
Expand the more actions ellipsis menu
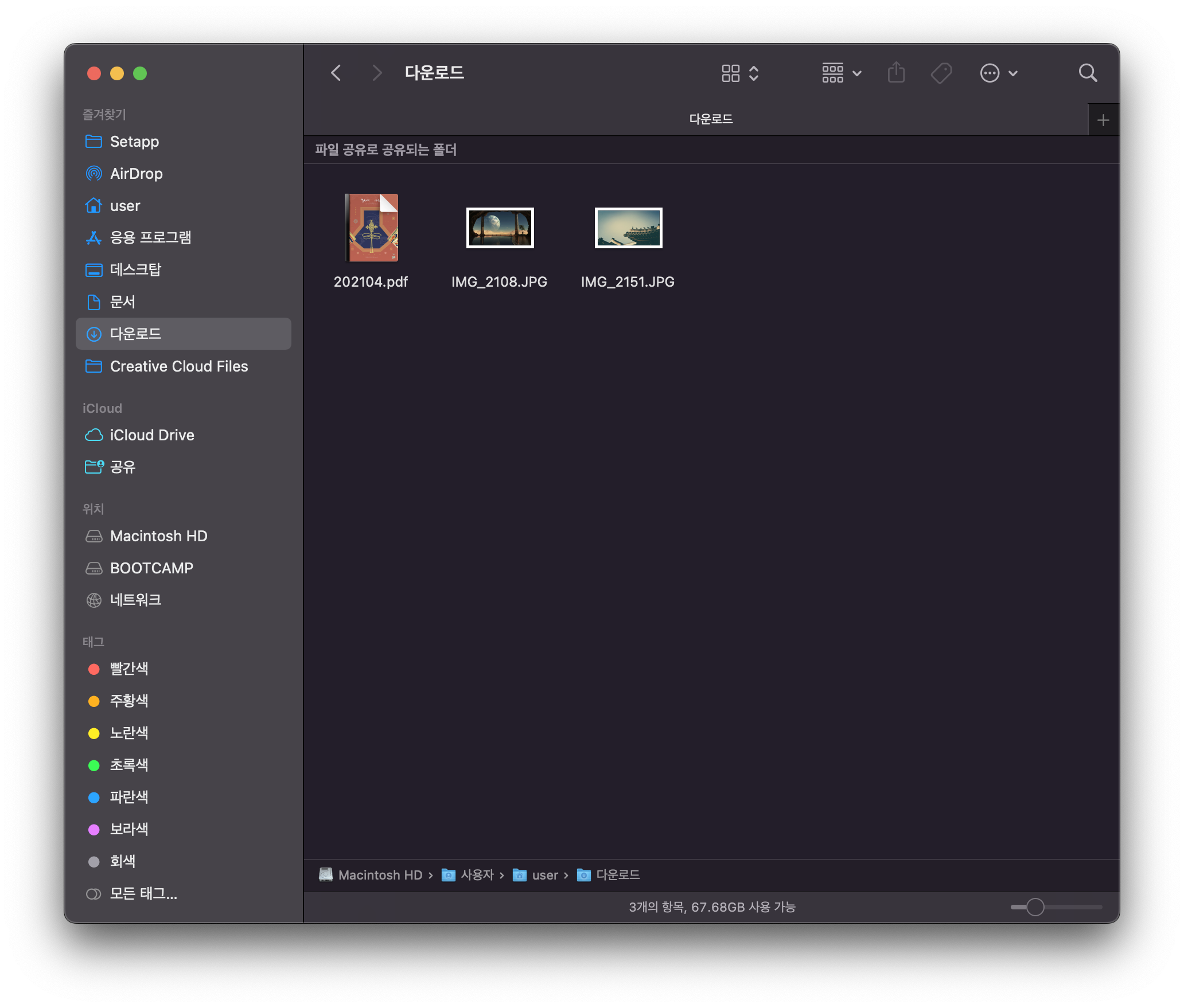click(x=998, y=73)
